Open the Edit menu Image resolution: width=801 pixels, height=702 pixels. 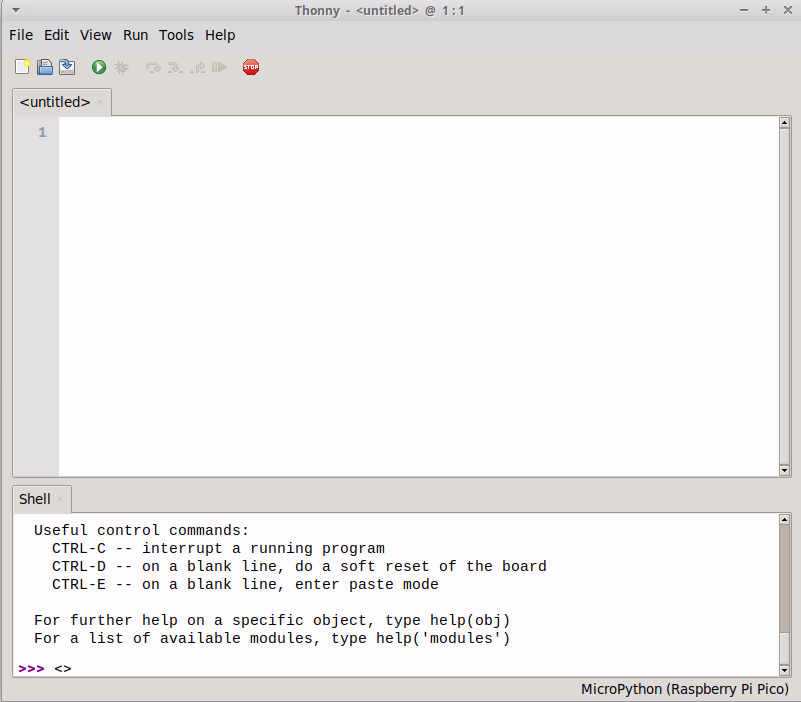pos(57,35)
